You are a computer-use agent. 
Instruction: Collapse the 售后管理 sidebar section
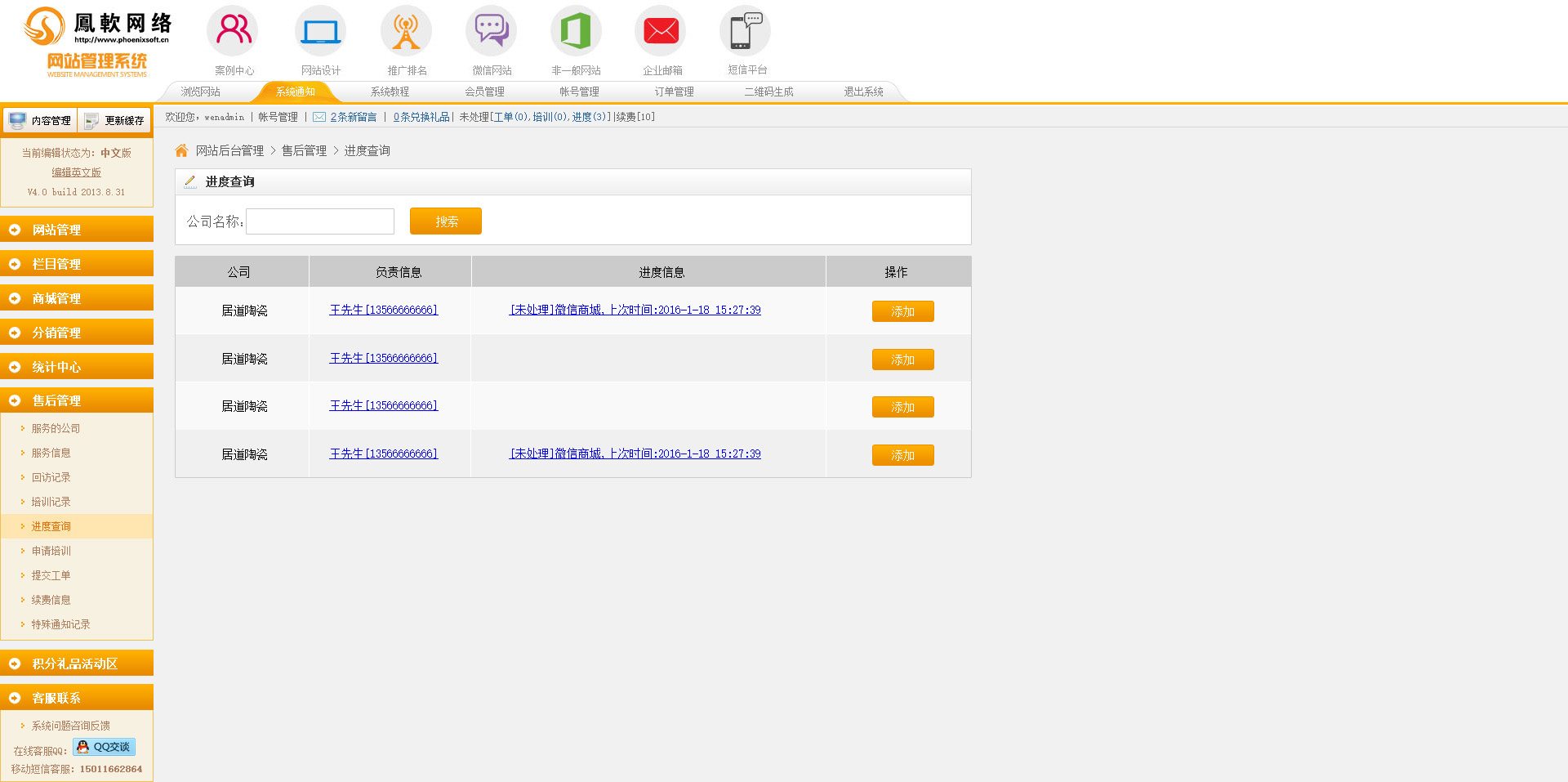click(77, 400)
